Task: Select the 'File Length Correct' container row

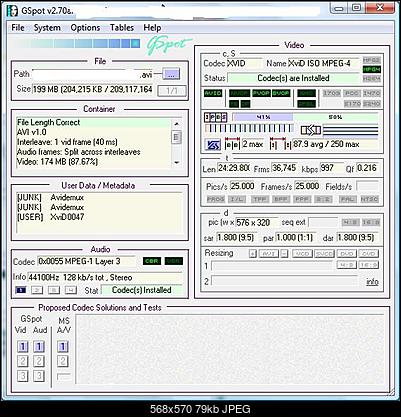Action: coord(93,122)
